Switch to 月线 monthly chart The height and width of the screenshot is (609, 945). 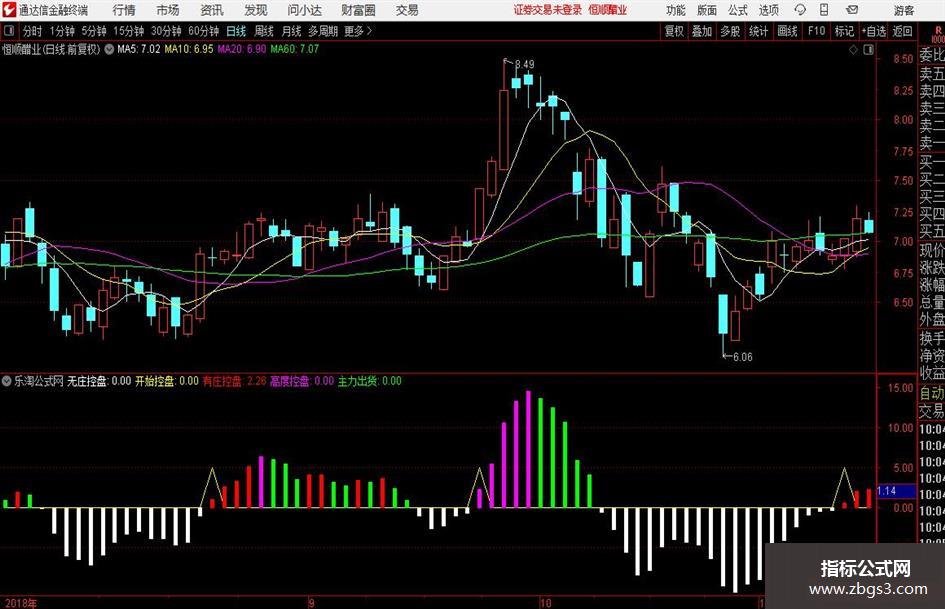(x=292, y=31)
